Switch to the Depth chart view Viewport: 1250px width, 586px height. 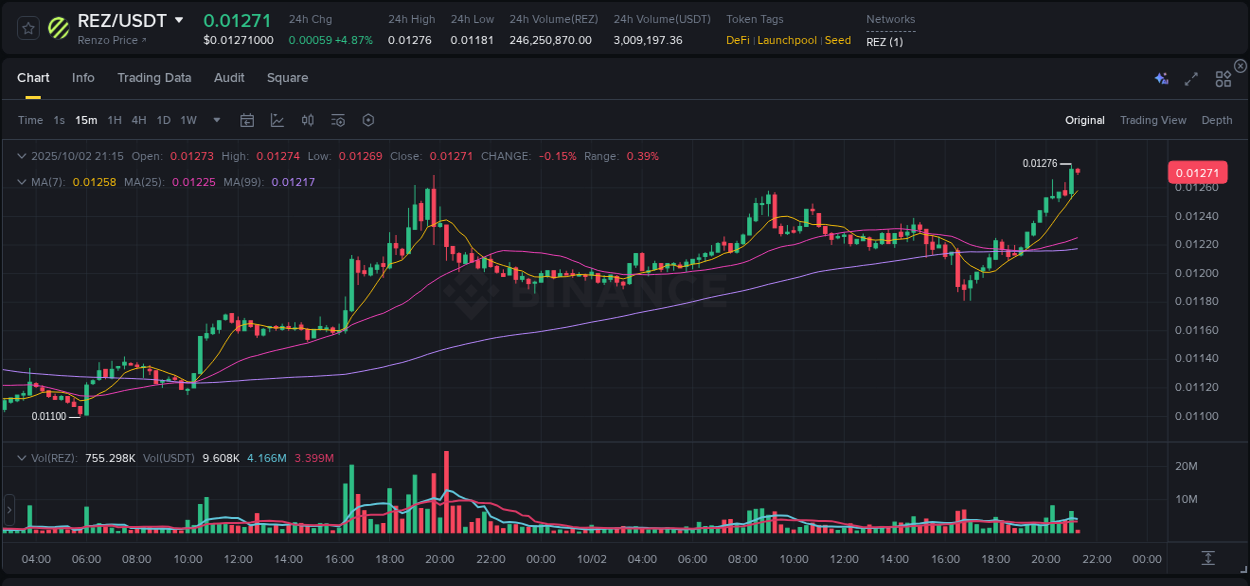1217,120
